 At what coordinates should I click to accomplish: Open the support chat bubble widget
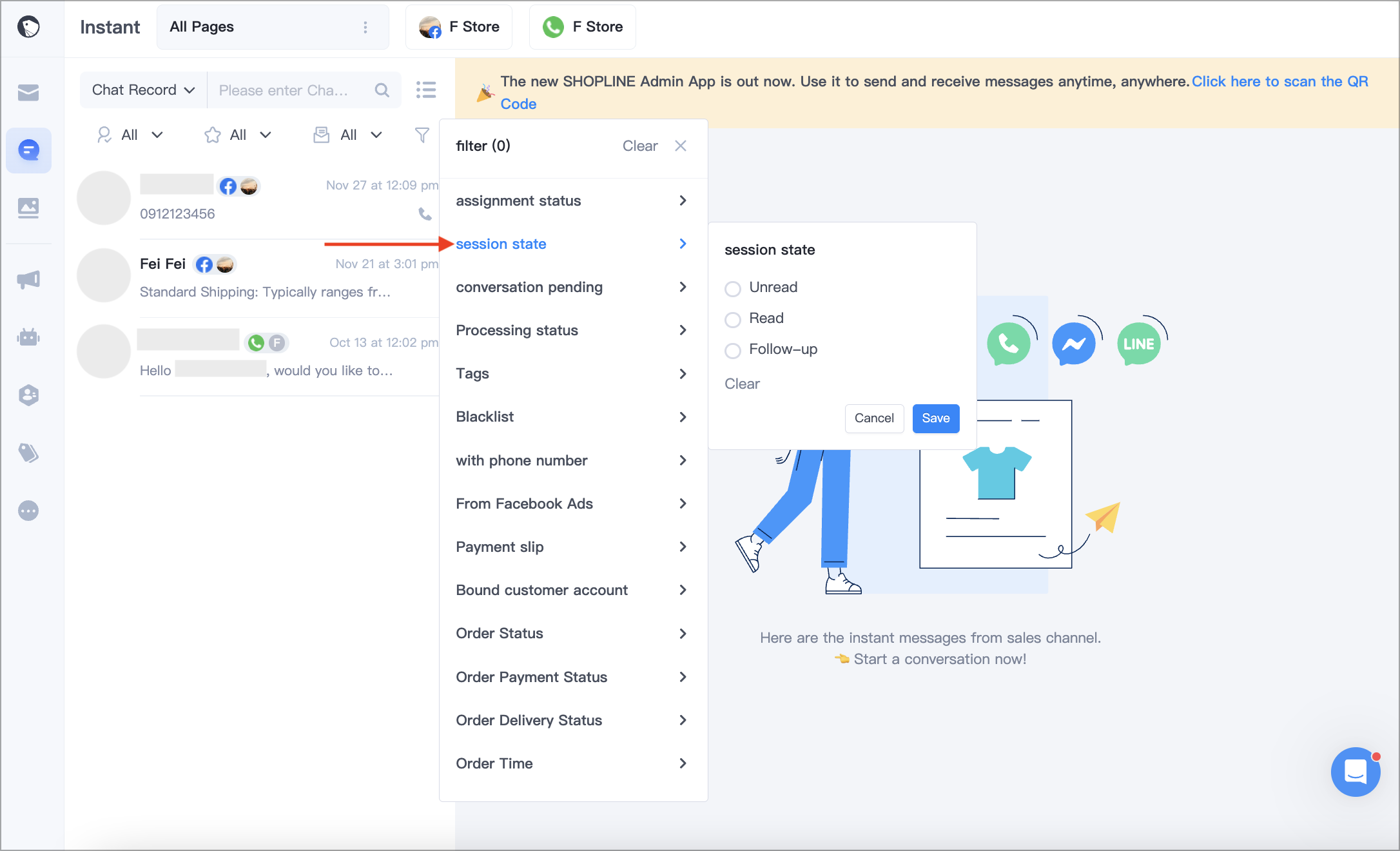coord(1356,771)
